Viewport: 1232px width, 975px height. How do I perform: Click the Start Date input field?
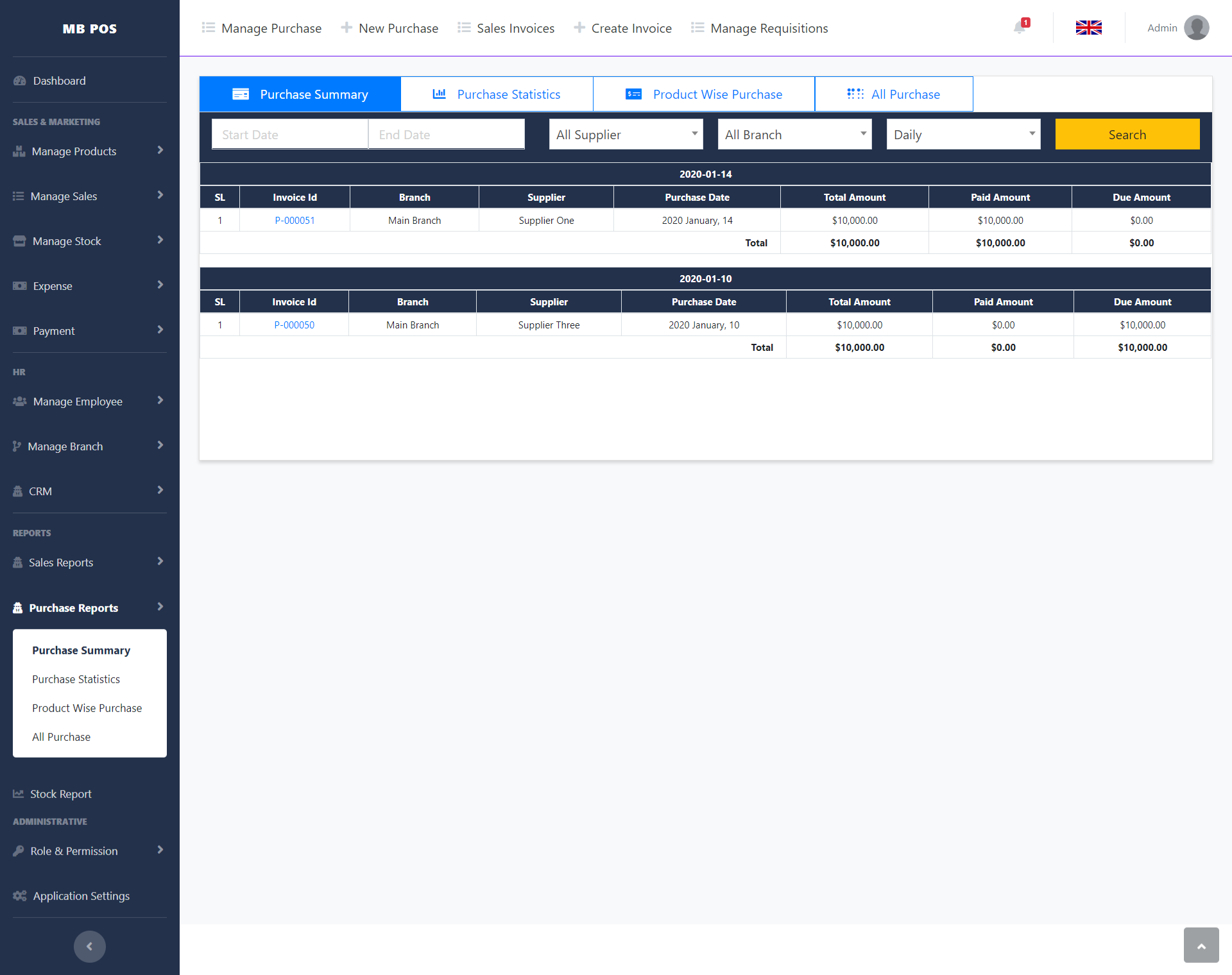[x=289, y=134]
